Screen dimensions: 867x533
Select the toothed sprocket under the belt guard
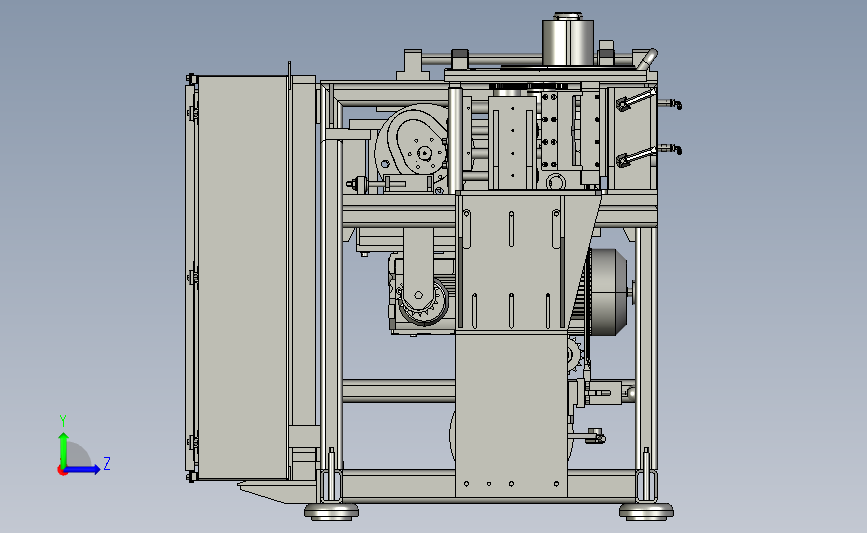(x=424, y=303)
